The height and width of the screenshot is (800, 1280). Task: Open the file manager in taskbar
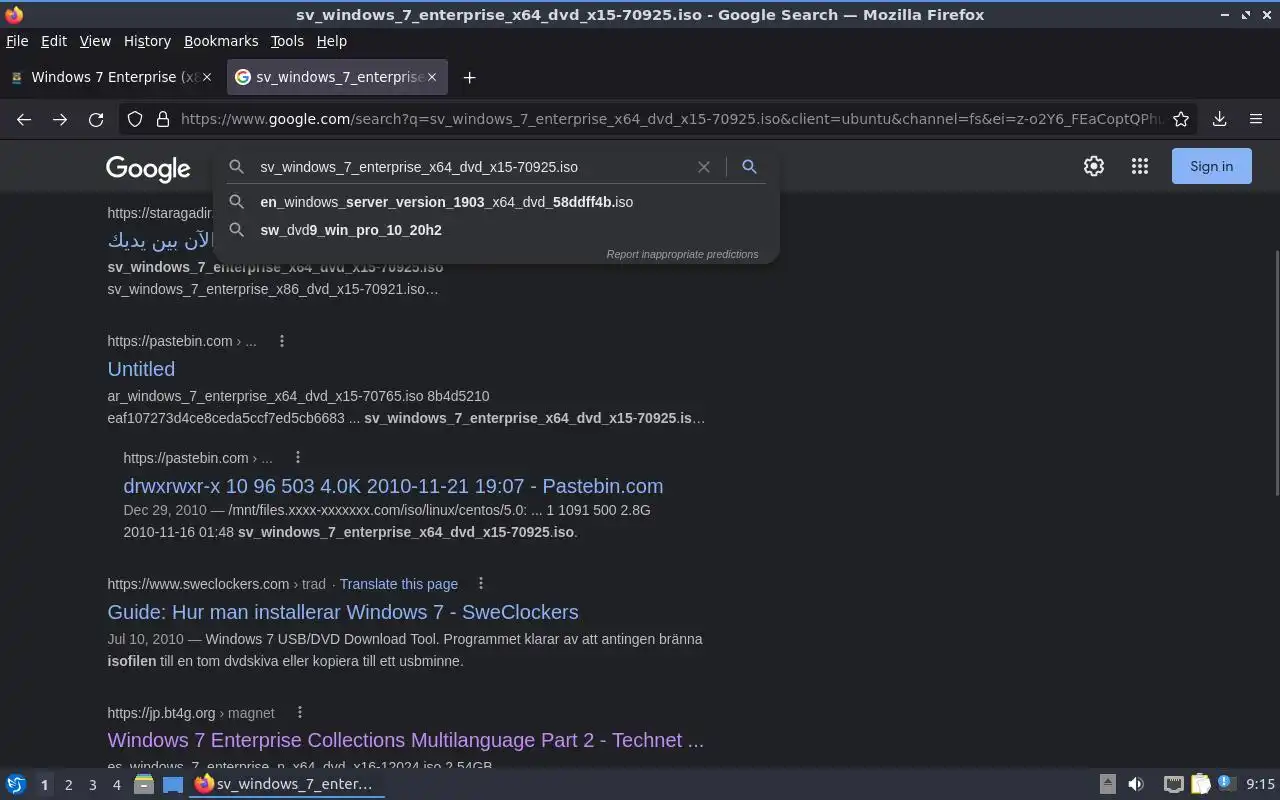tap(143, 784)
